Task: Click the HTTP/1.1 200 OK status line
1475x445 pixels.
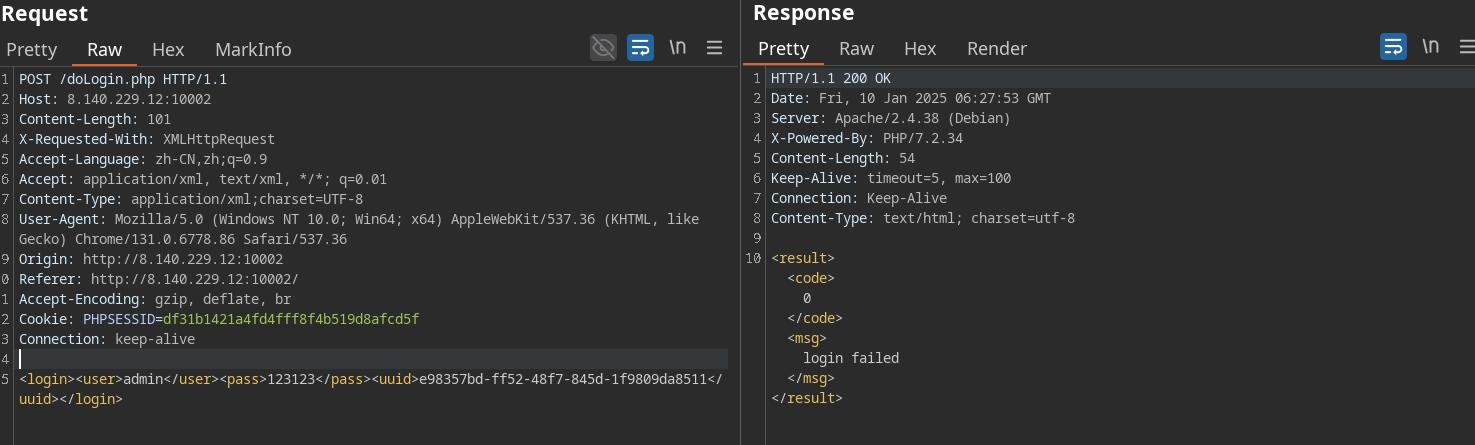Action: point(830,78)
